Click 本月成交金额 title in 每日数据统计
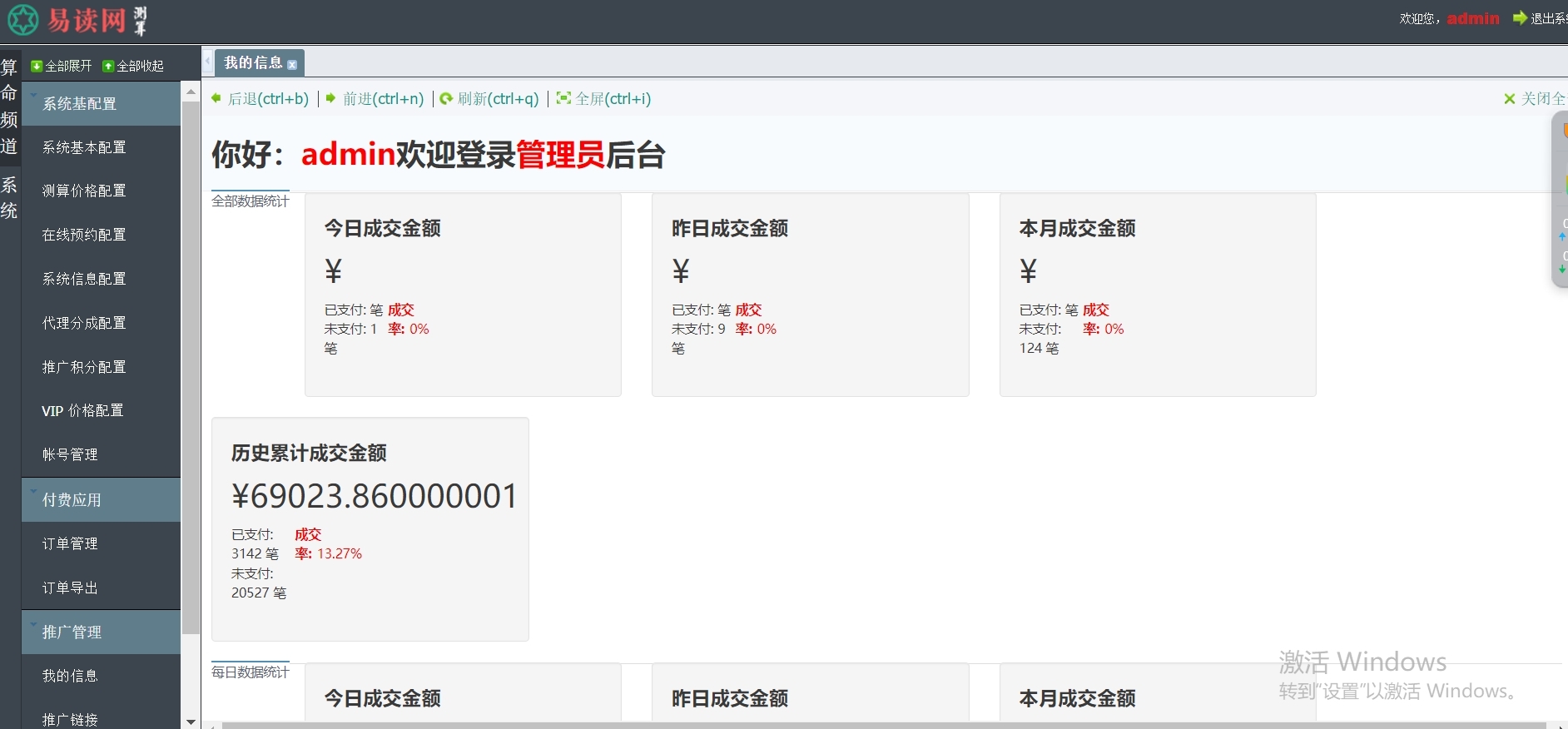Image resolution: width=1568 pixels, height=729 pixels. pos(1078,698)
